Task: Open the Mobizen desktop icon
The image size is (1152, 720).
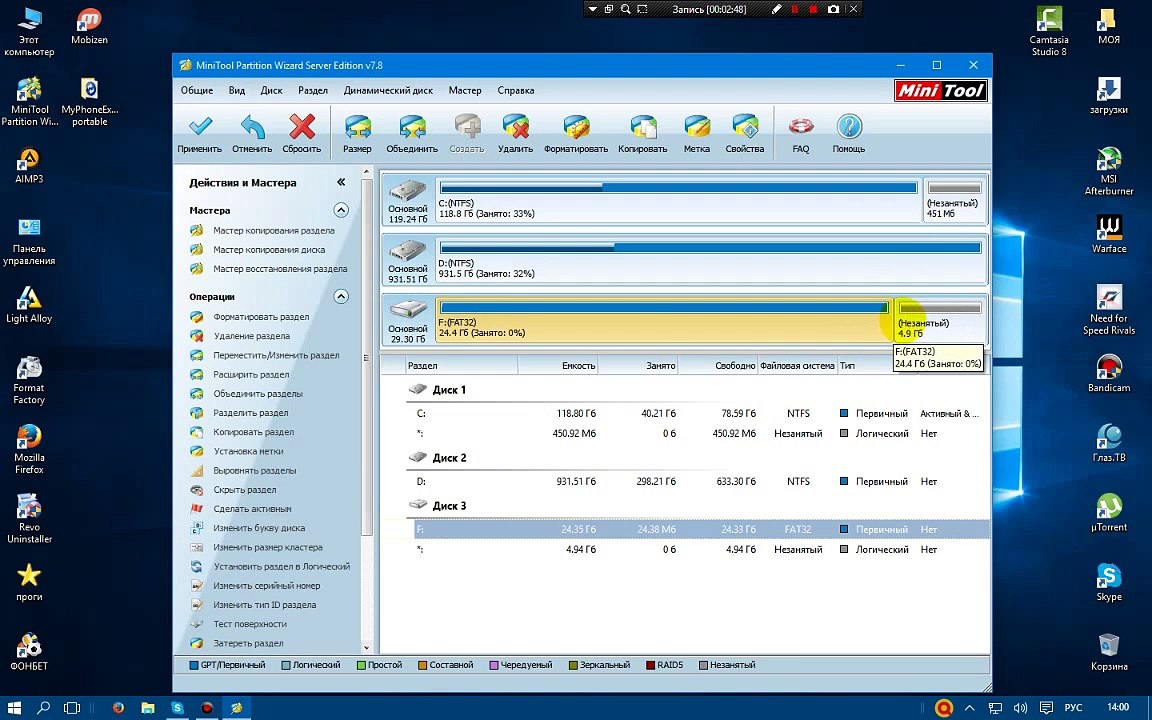Action: pyautogui.click(x=90, y=26)
